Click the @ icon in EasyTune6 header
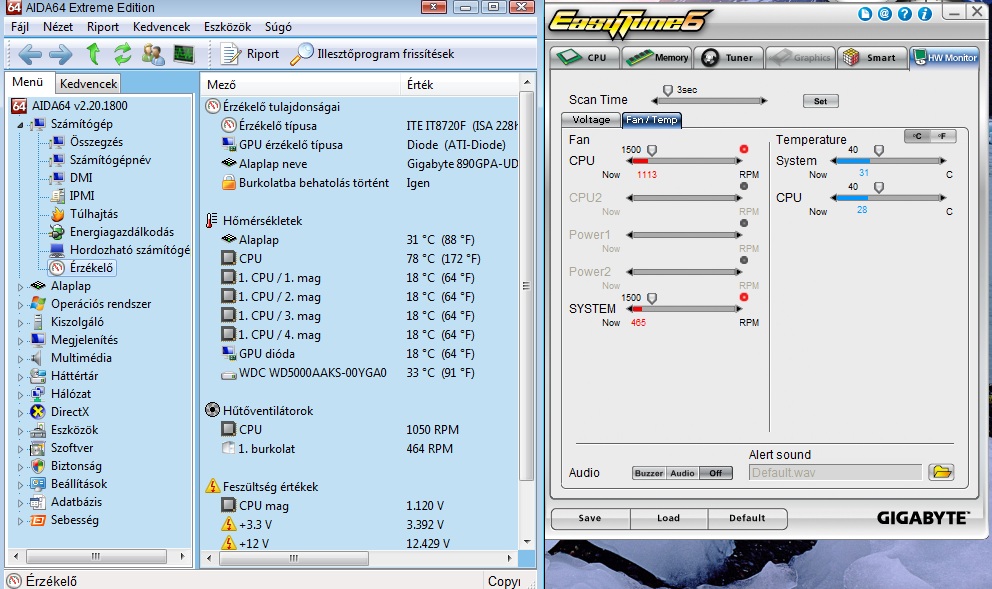The height and width of the screenshot is (589, 992). [x=884, y=13]
